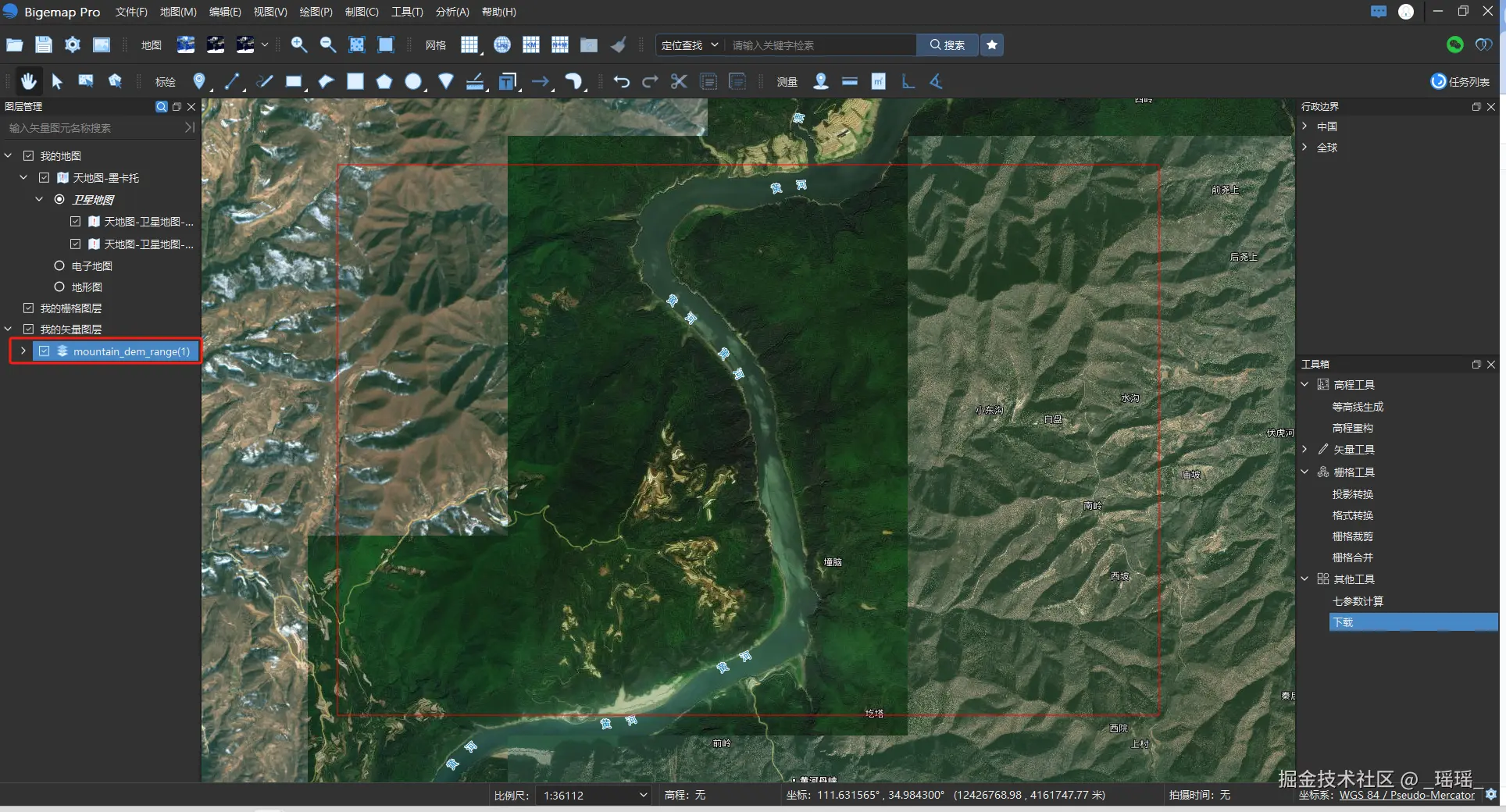Click the area measurement m² icon
This screenshot has height=812, width=1506.
click(x=879, y=81)
